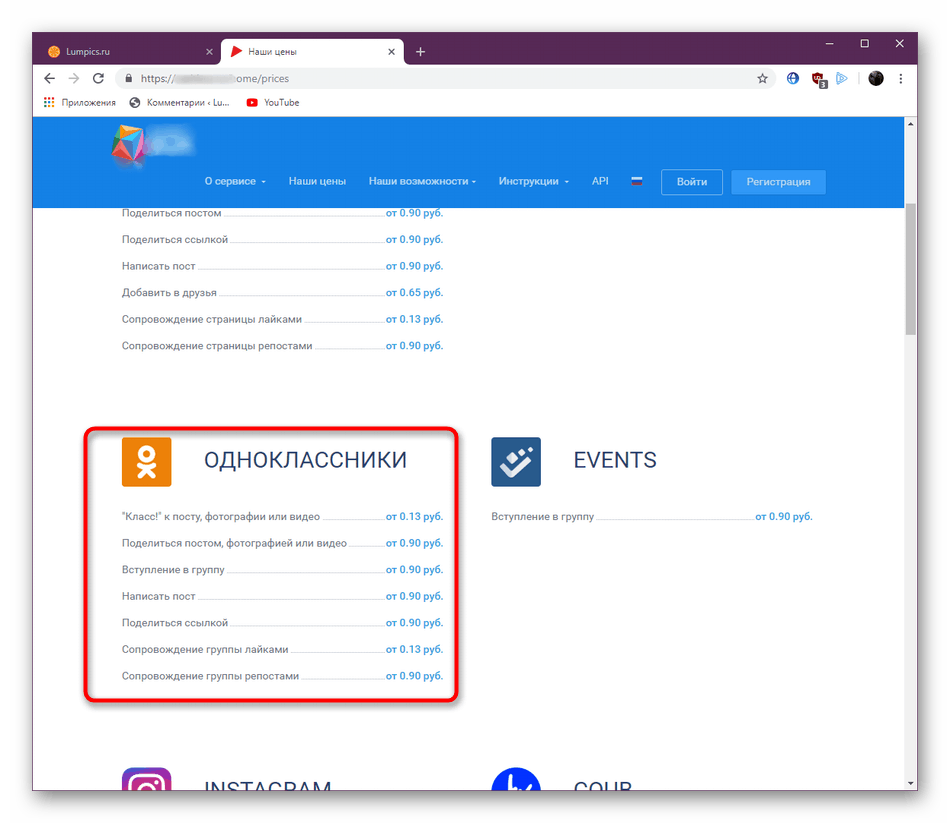Open the Chrome three-dot menu
950x823 pixels.
point(901,78)
